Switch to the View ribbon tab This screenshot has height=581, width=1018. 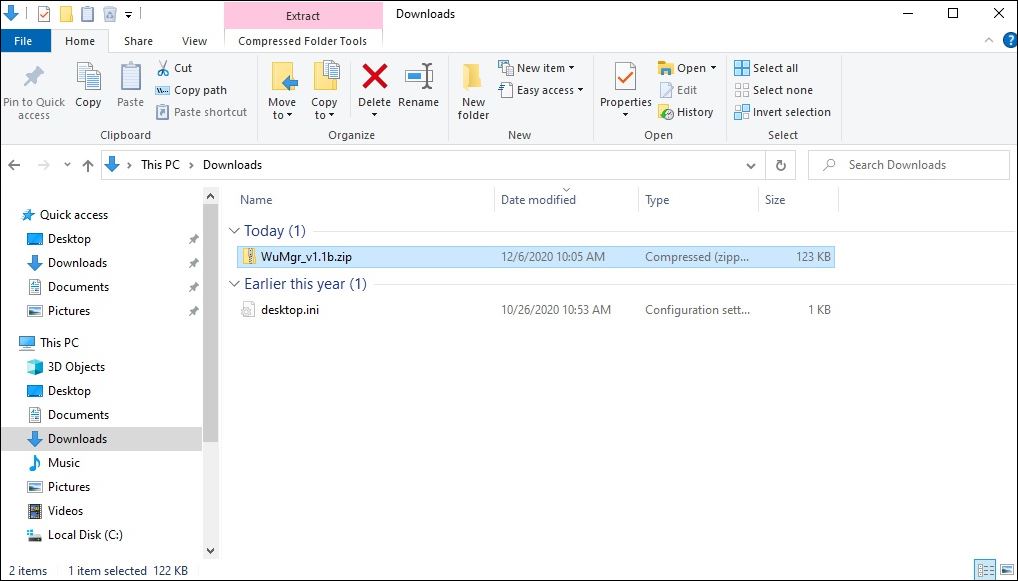pyautogui.click(x=194, y=41)
